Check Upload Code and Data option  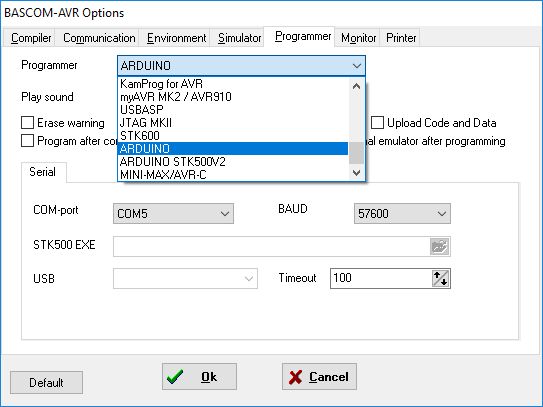377,123
